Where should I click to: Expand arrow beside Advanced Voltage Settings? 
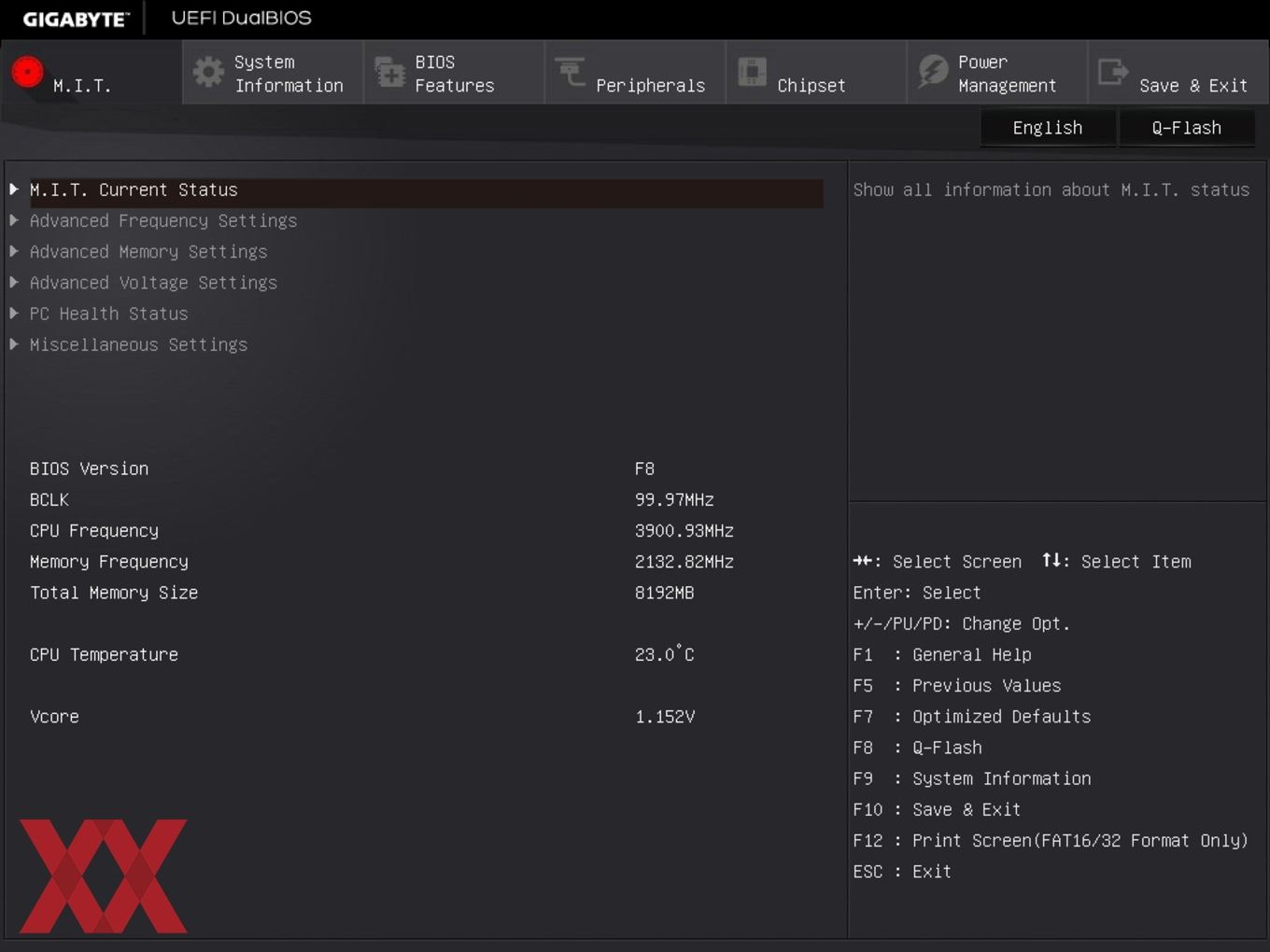[14, 282]
